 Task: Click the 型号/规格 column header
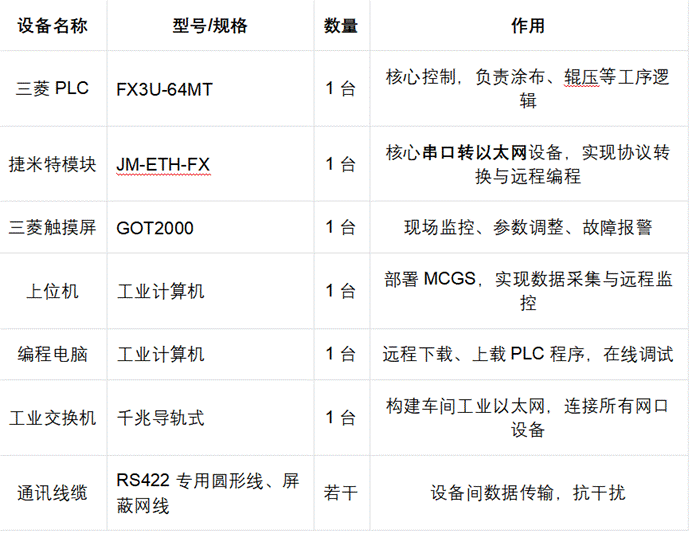210,26
